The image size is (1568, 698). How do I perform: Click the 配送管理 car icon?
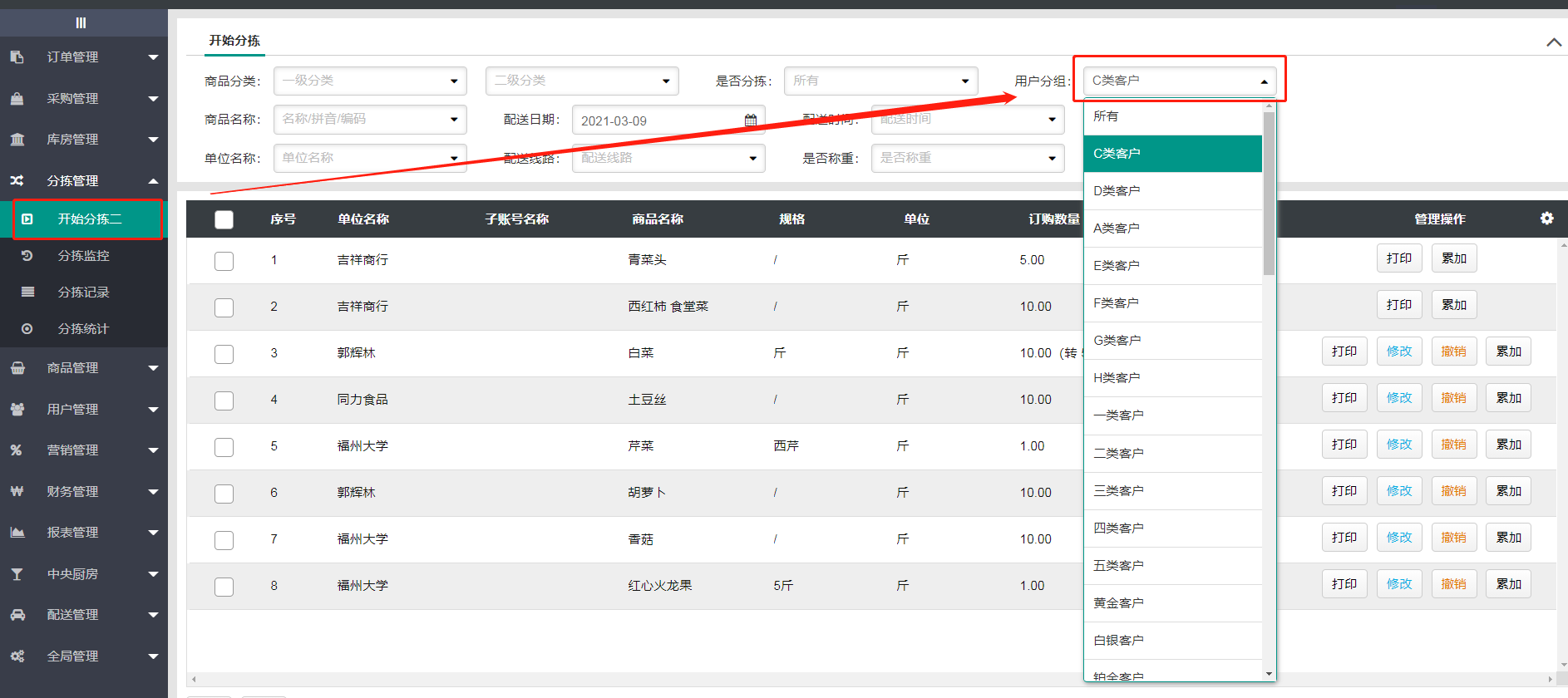click(17, 615)
